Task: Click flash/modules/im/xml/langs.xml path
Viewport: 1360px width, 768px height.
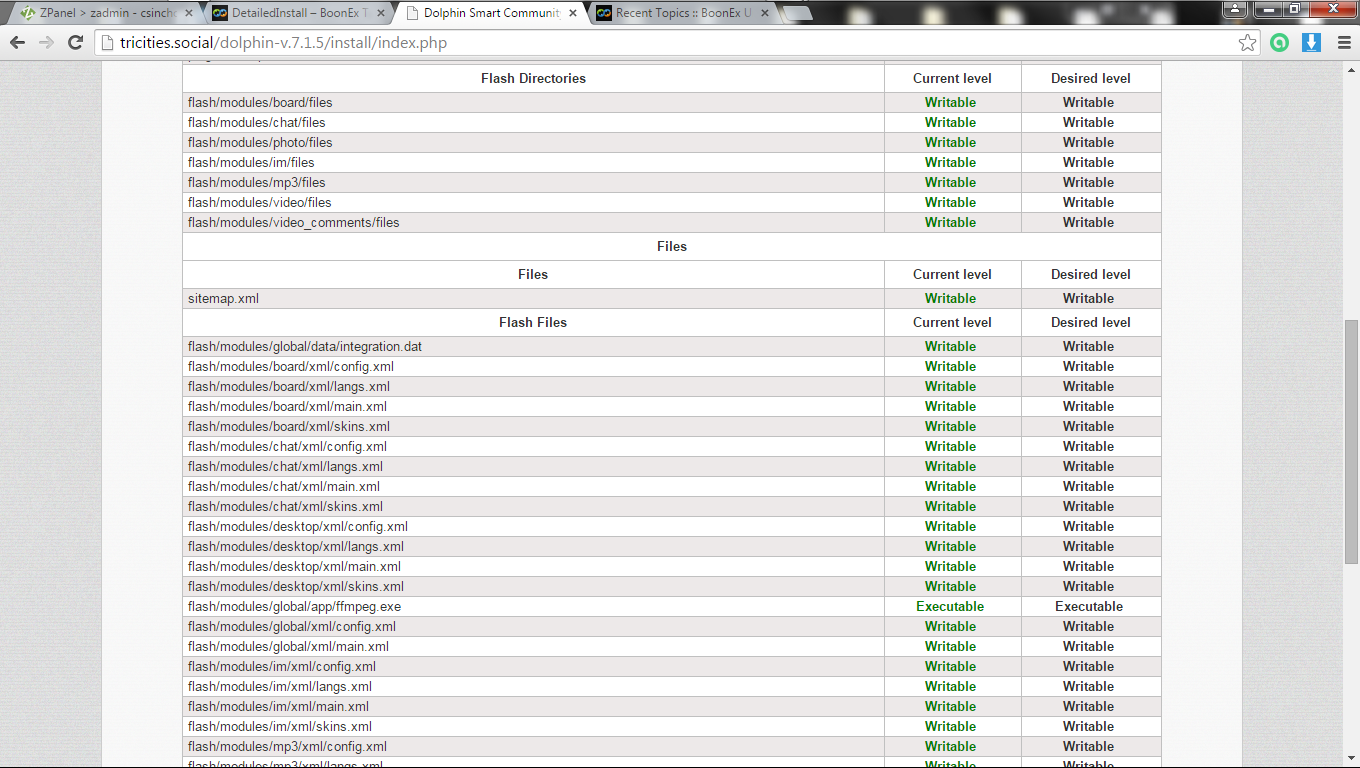Action: (x=280, y=686)
